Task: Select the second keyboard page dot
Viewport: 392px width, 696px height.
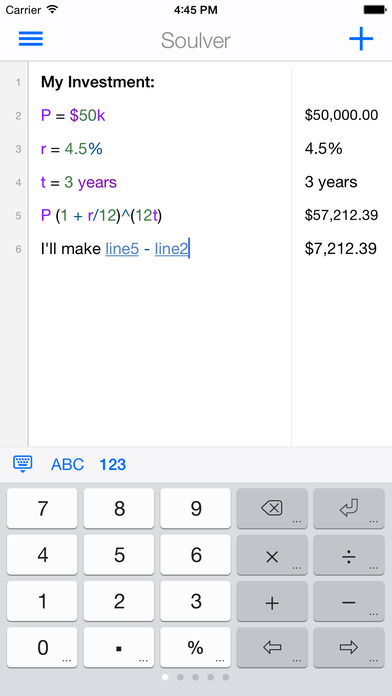Action: coord(180,677)
